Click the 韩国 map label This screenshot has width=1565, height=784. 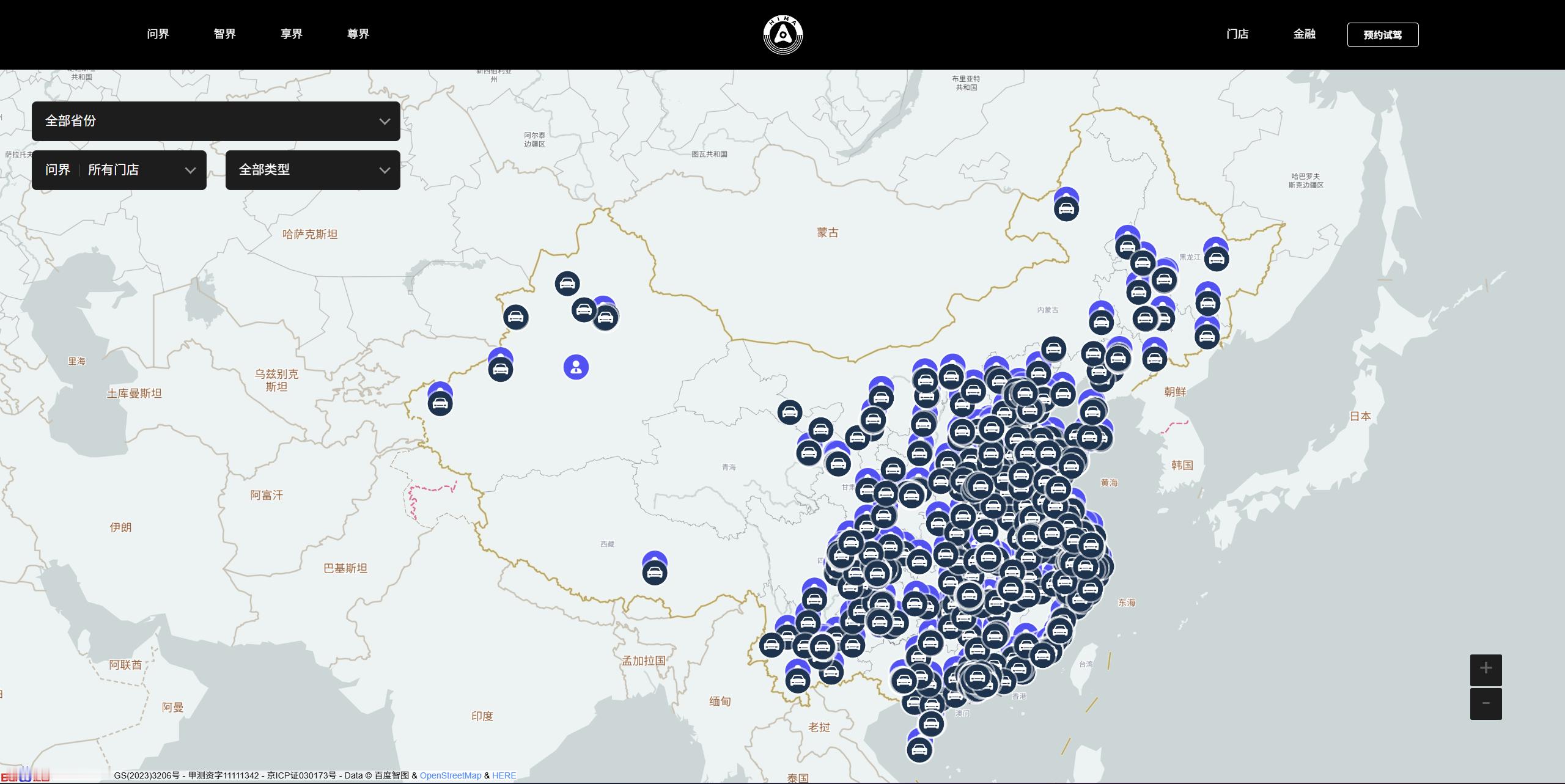click(x=1182, y=465)
